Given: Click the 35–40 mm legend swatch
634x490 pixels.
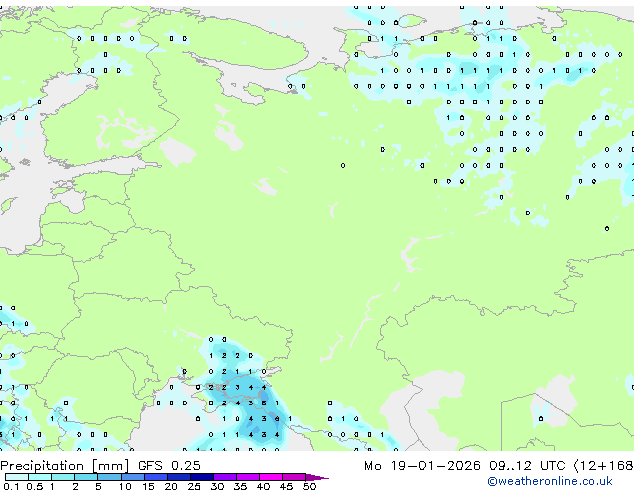Looking at the screenshot, I should 248,477.
